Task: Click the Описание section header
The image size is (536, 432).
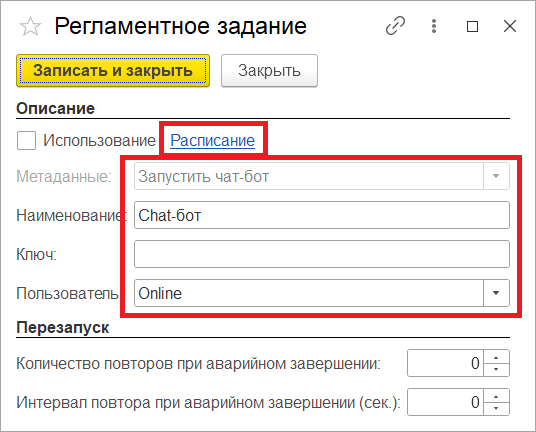Action: coord(55,108)
